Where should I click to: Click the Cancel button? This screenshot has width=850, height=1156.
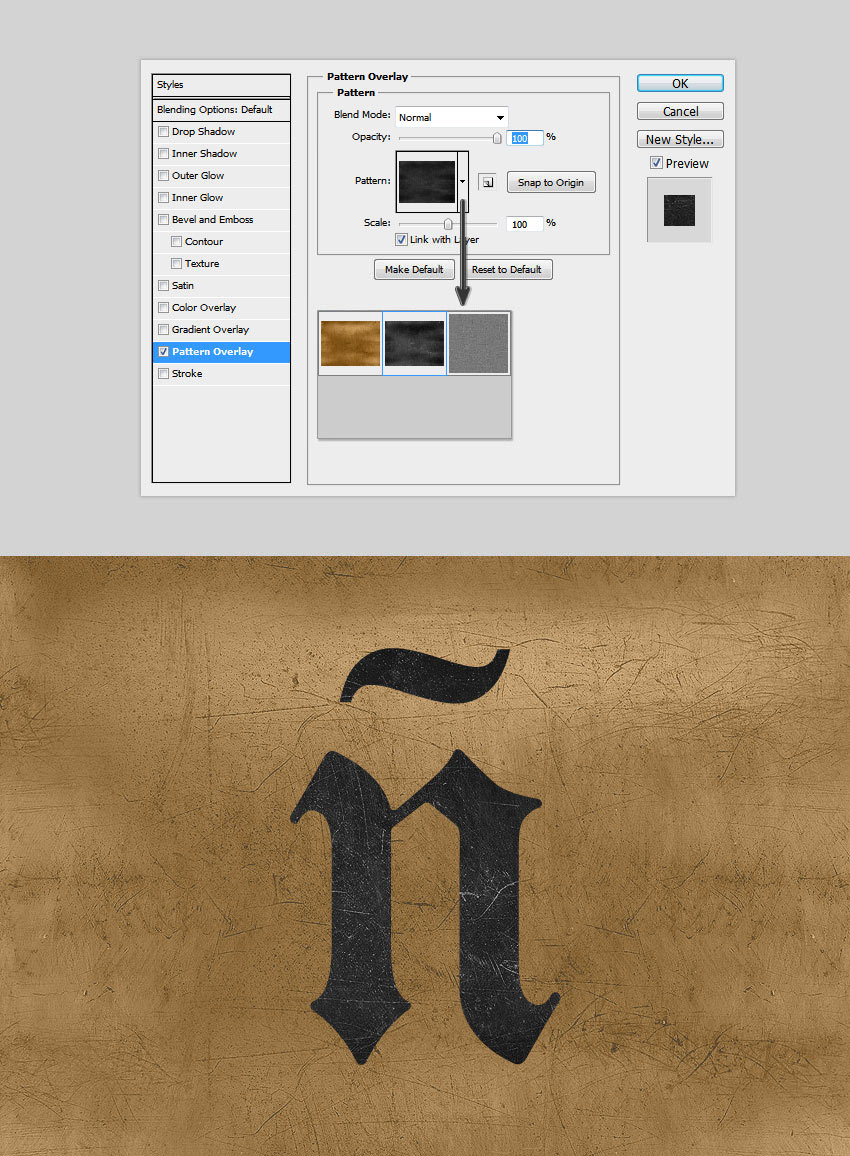(680, 111)
